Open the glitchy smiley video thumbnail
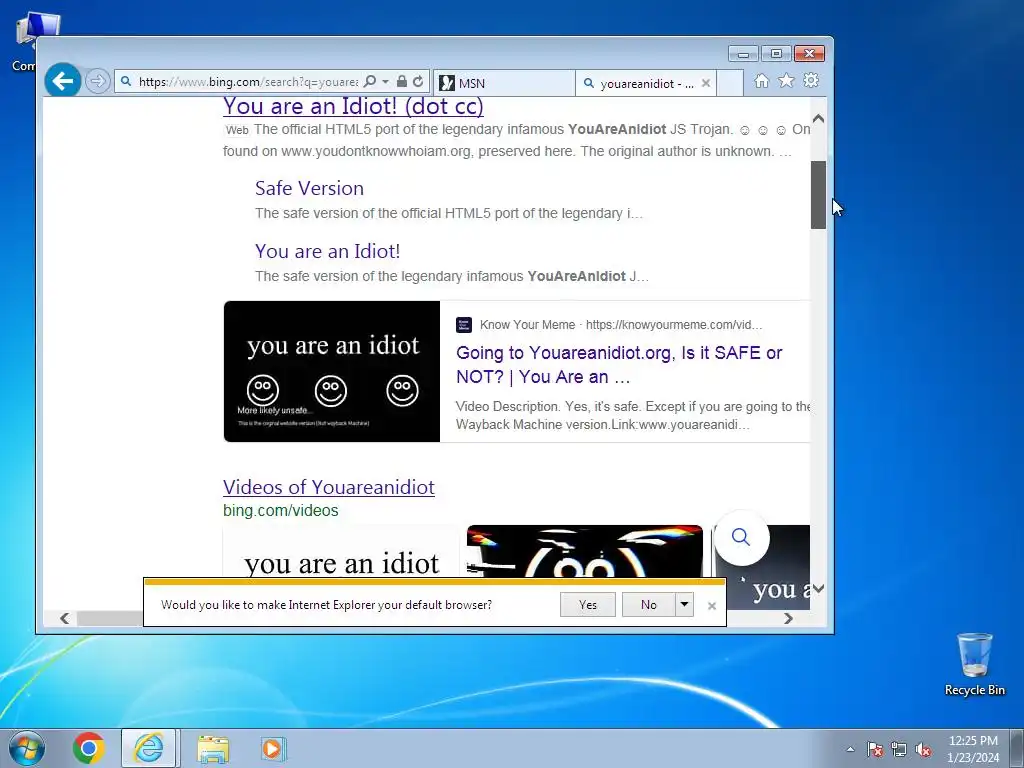 pyautogui.click(x=584, y=551)
